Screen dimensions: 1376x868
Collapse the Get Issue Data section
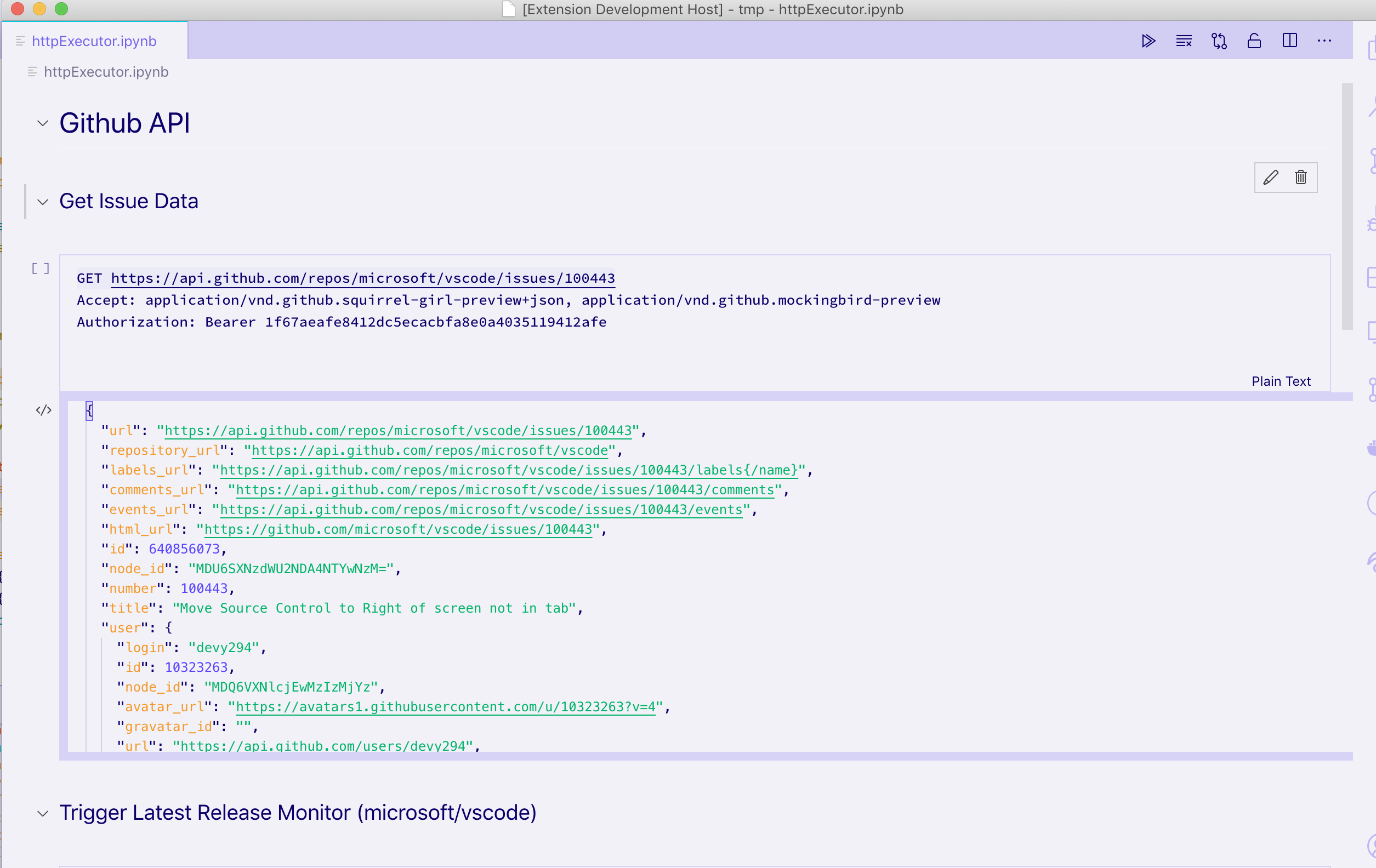[x=43, y=202]
